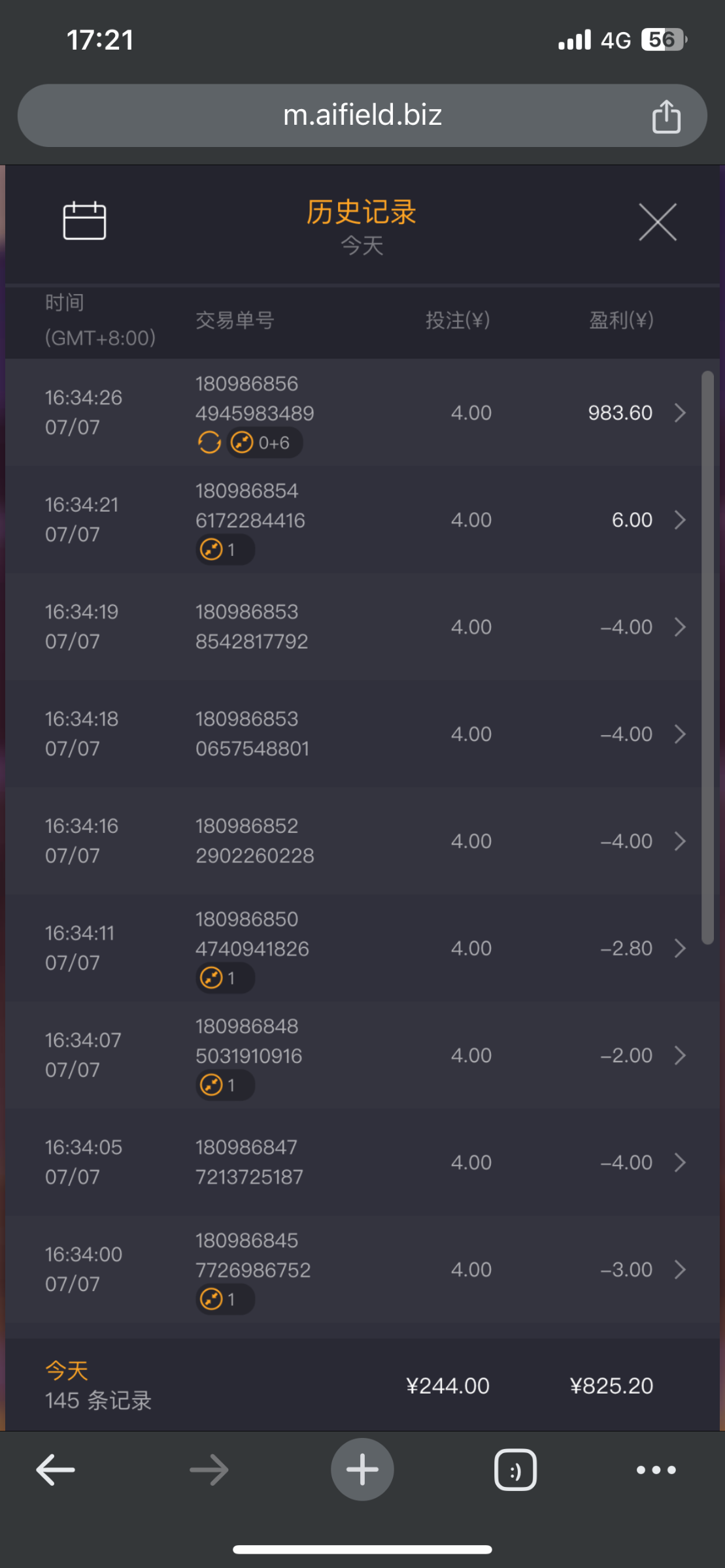Tap the 历史记录 title header

(362, 213)
